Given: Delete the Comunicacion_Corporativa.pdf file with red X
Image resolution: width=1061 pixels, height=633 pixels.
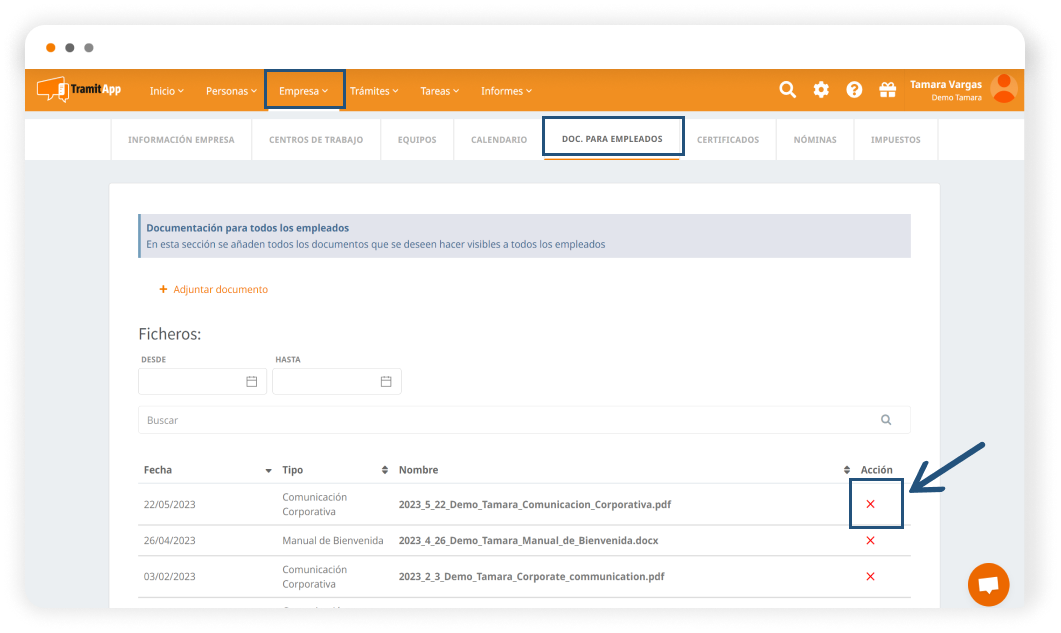Looking at the screenshot, I should [x=870, y=504].
